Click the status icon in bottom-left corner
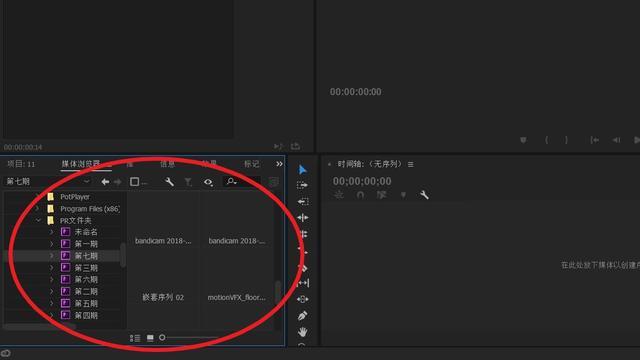640x360 pixels. point(6,353)
